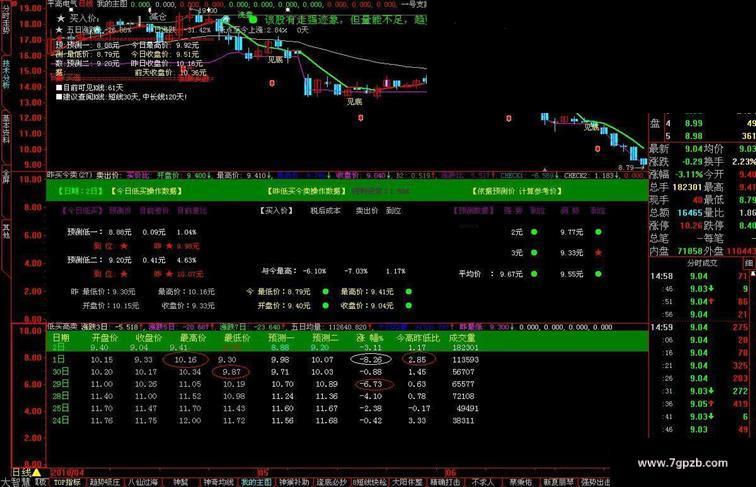This screenshot has height=487, width=756.
Task: Open the 神奇均线 indicator tab
Action: pyautogui.click(x=218, y=482)
